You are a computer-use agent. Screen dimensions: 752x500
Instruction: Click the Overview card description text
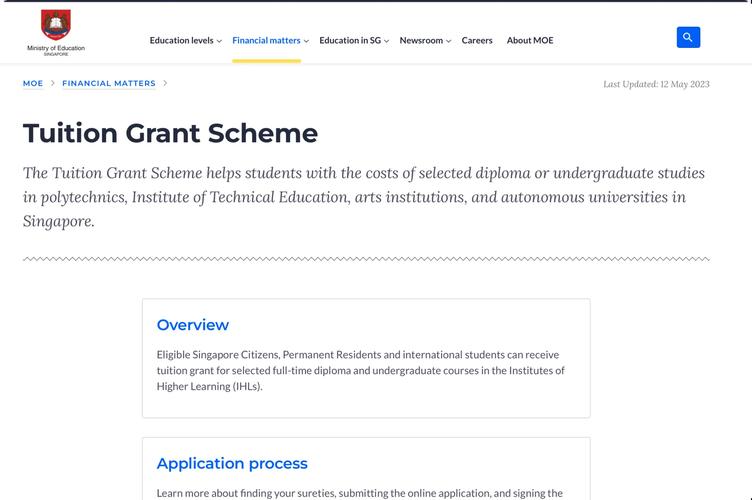pos(361,371)
